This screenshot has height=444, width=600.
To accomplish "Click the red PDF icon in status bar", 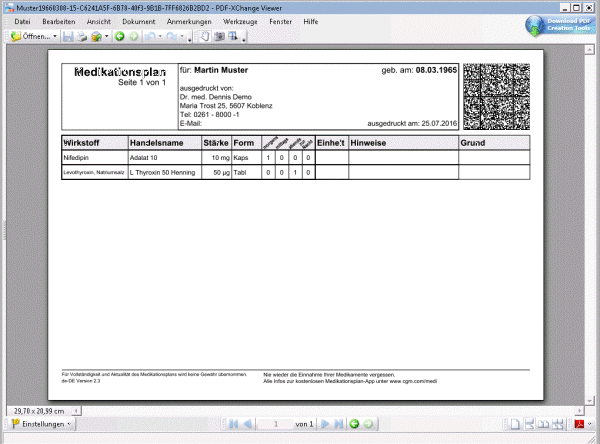I will pos(579,424).
